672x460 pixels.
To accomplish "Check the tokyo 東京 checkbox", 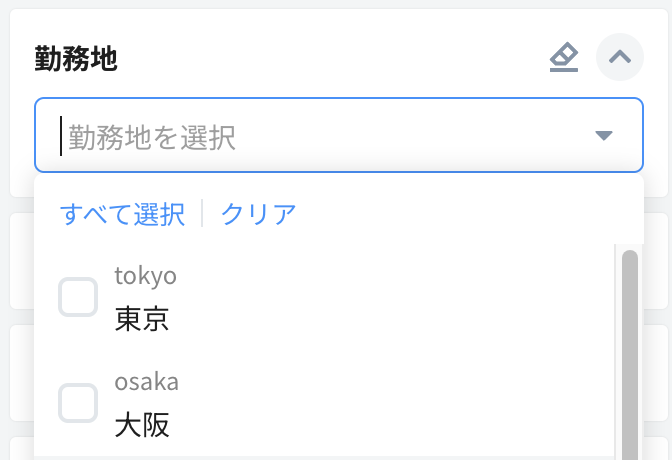I will 78,297.
